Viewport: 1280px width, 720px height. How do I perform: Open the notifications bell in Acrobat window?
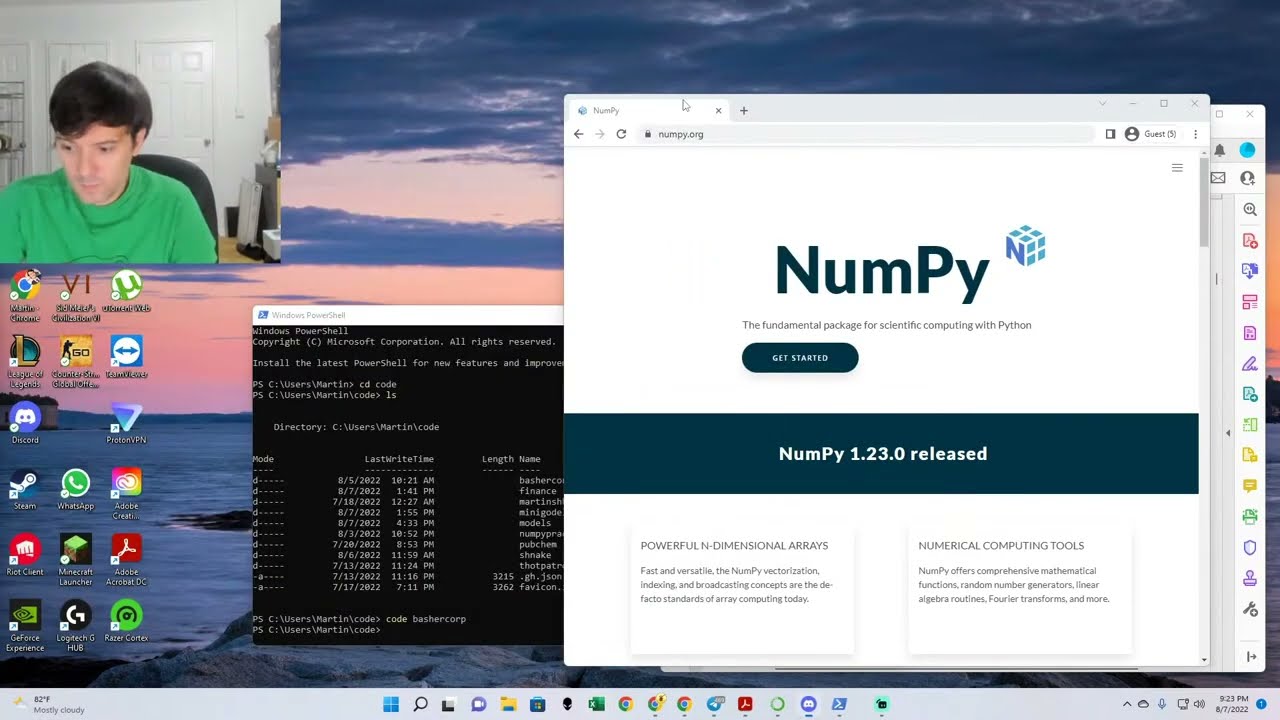point(1219,150)
